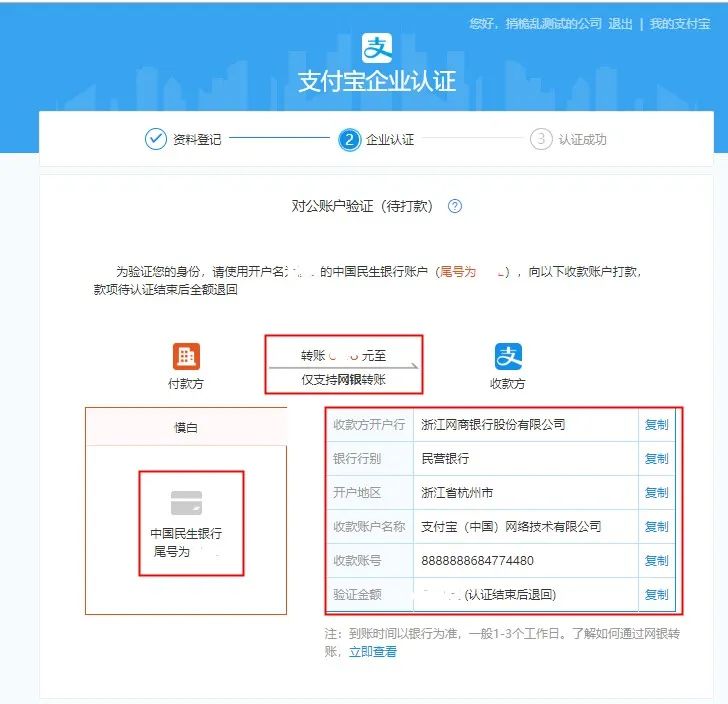Image resolution: width=728 pixels, height=704 pixels.
Task: Copy the 验证金额 amount
Action: click(x=656, y=594)
